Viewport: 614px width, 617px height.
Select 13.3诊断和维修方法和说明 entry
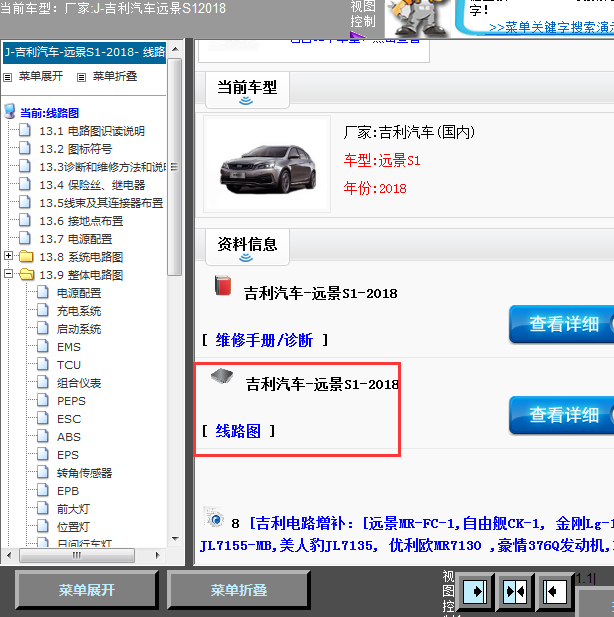(x=102, y=167)
